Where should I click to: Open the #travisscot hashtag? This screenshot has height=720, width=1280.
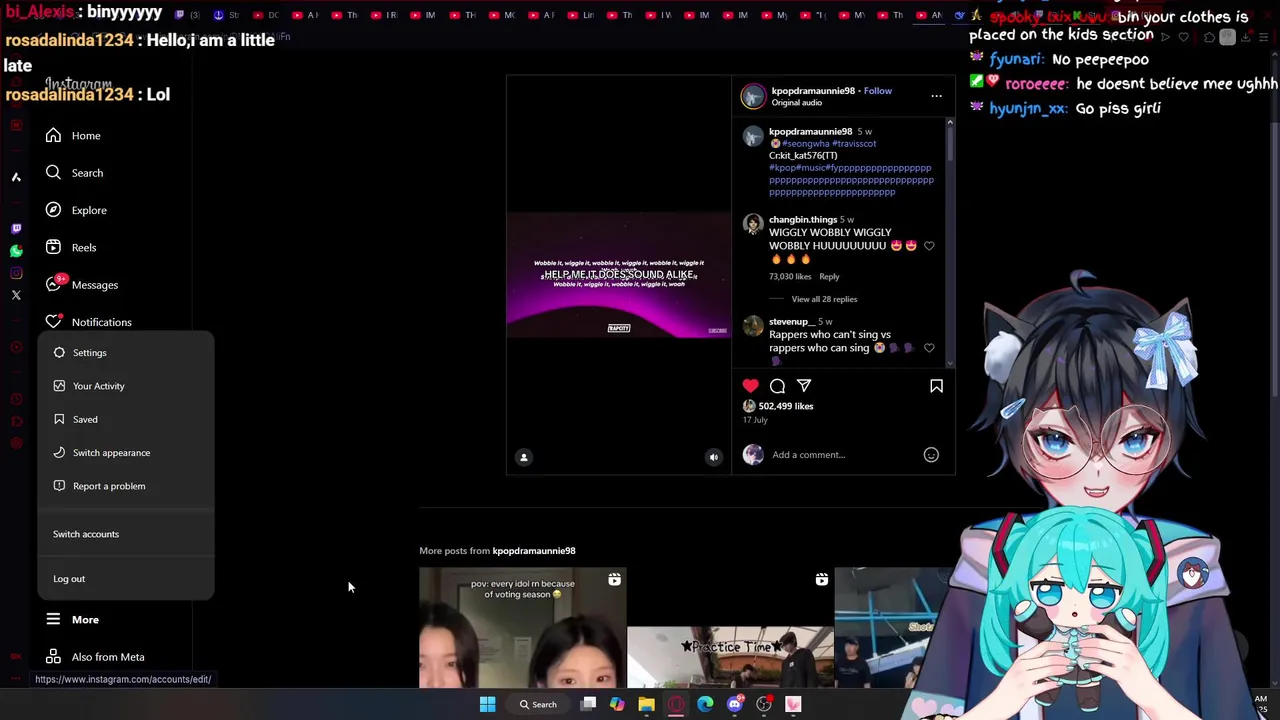pos(854,144)
